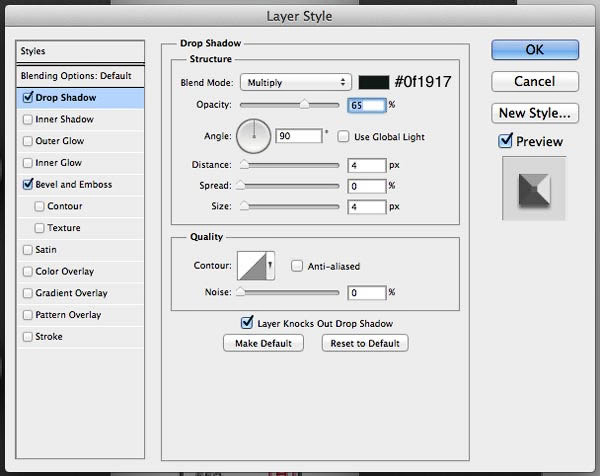Click the Size slider handle
The width and height of the screenshot is (600, 476).
click(x=244, y=206)
